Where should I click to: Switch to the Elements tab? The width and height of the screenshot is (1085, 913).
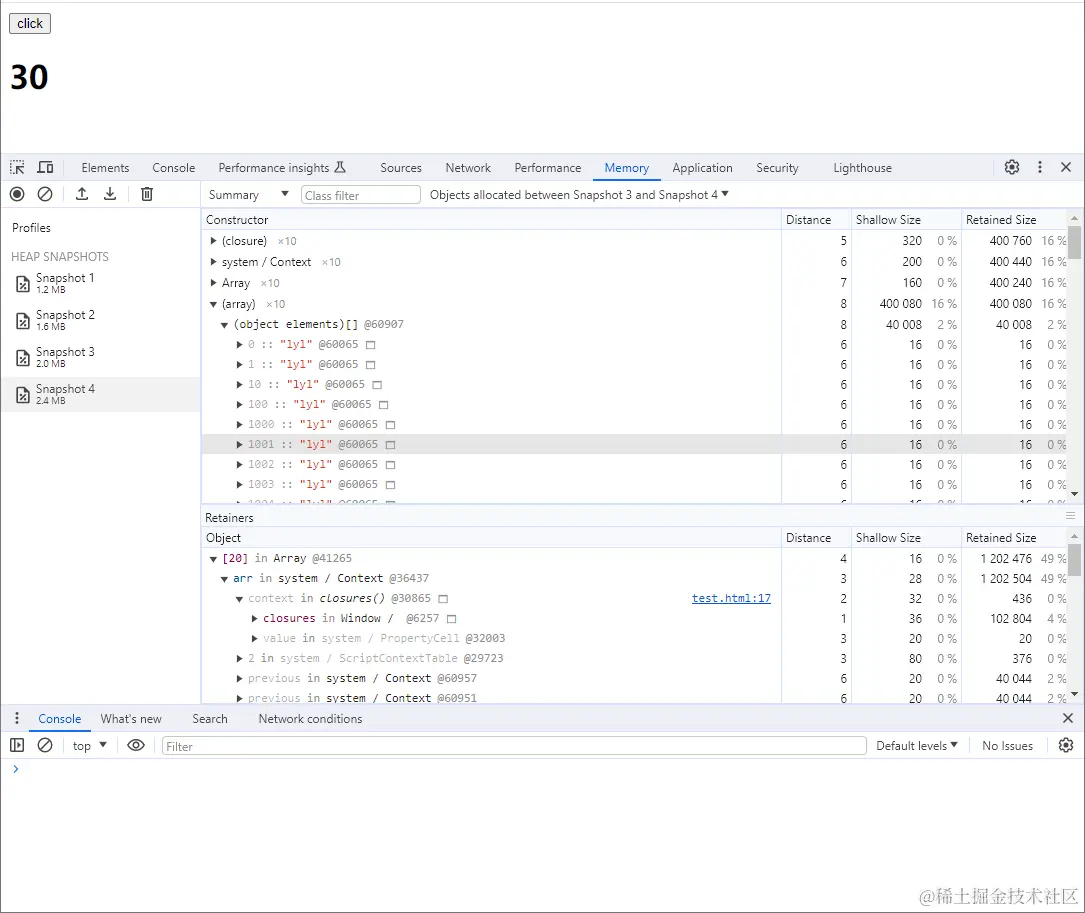click(105, 168)
